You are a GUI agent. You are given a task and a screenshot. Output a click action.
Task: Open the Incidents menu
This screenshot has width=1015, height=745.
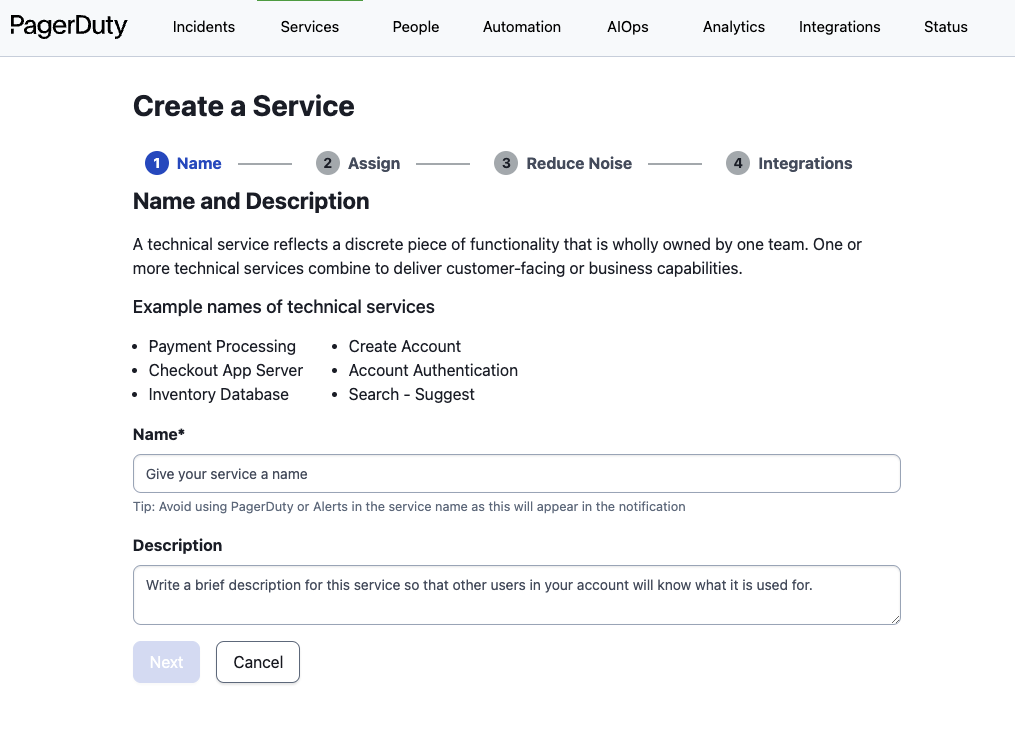(204, 27)
